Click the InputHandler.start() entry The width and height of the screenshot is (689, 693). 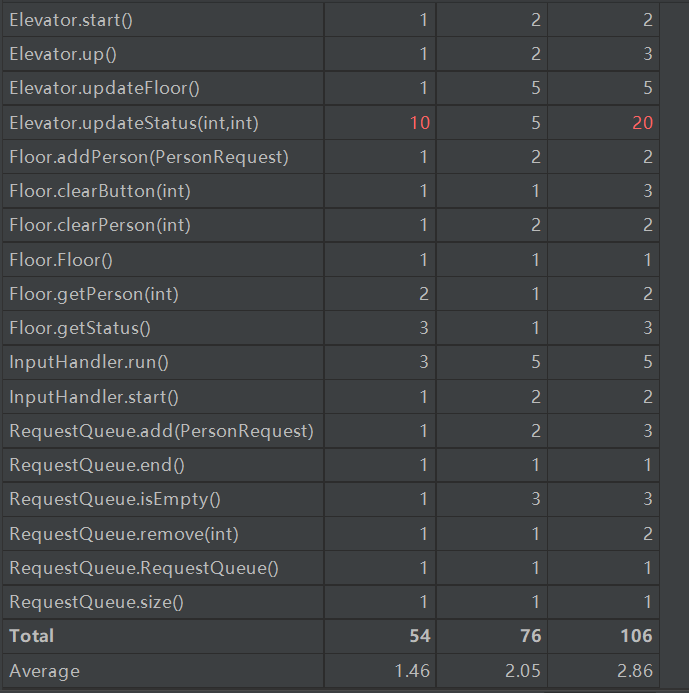click(x=93, y=397)
